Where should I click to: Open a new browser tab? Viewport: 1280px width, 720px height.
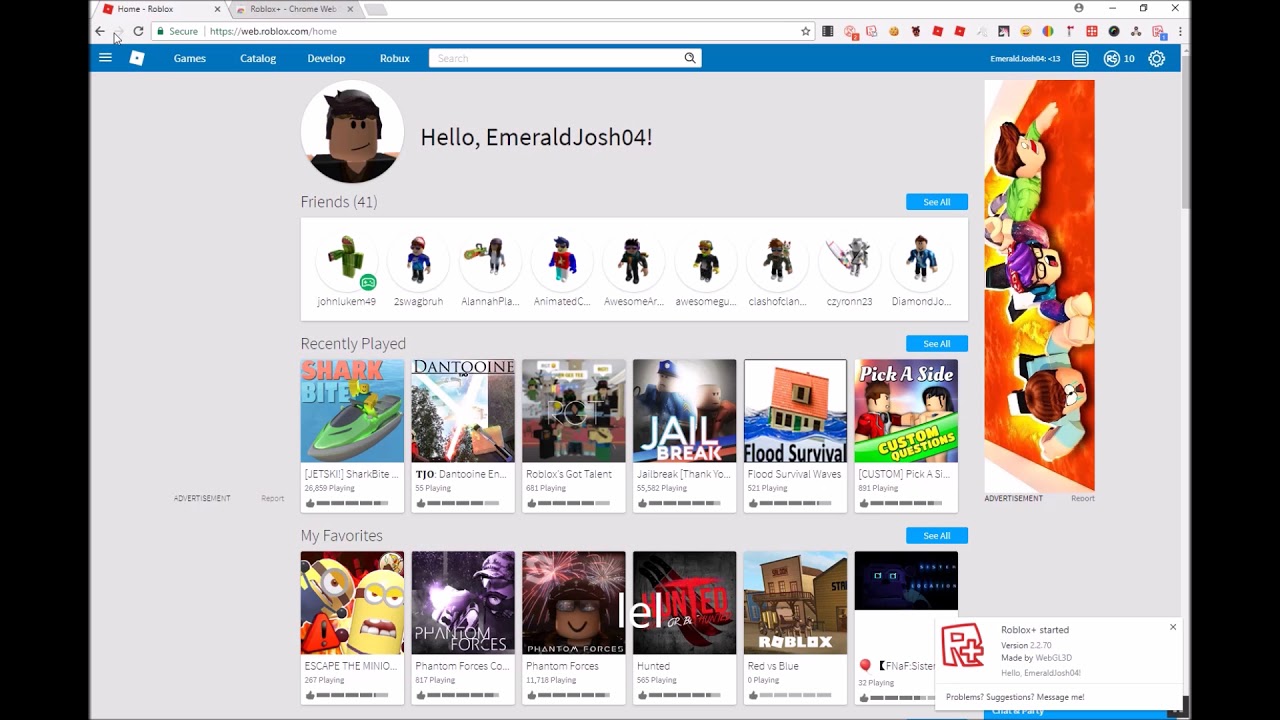(x=375, y=9)
